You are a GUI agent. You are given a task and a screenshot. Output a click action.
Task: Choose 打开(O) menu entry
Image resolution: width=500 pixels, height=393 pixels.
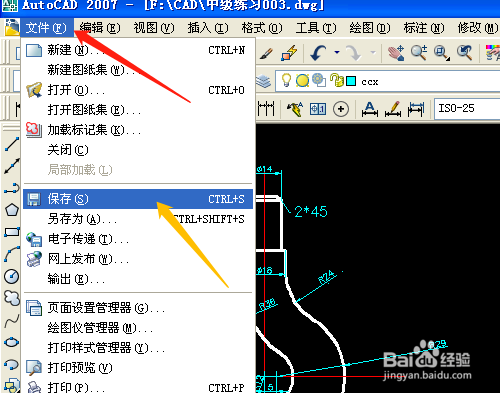(138, 90)
